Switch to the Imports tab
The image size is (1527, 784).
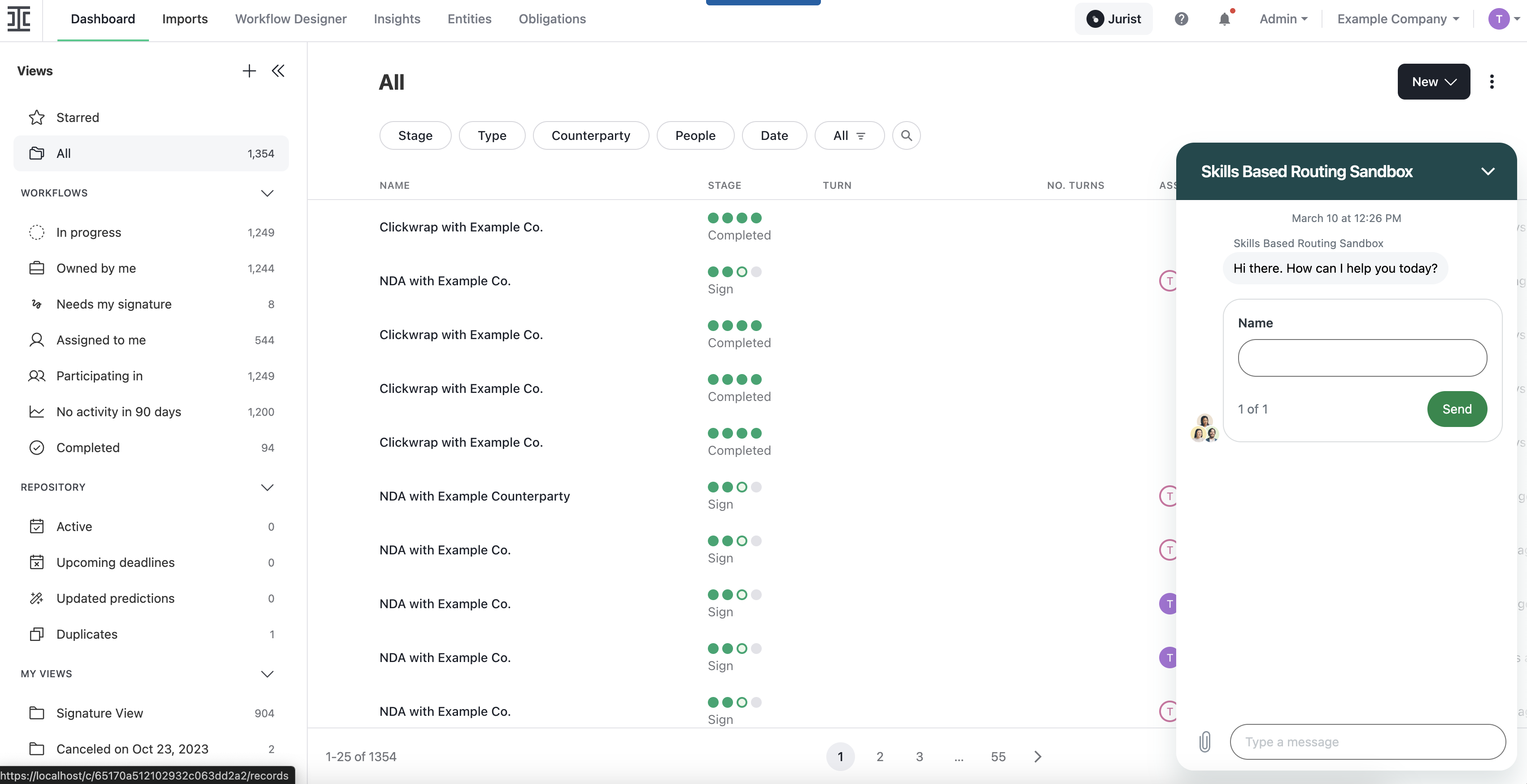pyautogui.click(x=185, y=19)
